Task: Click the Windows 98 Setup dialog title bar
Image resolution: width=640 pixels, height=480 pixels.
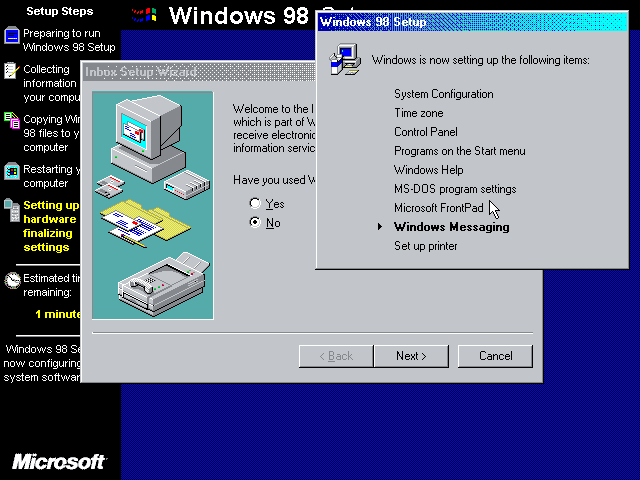Action: [473, 22]
